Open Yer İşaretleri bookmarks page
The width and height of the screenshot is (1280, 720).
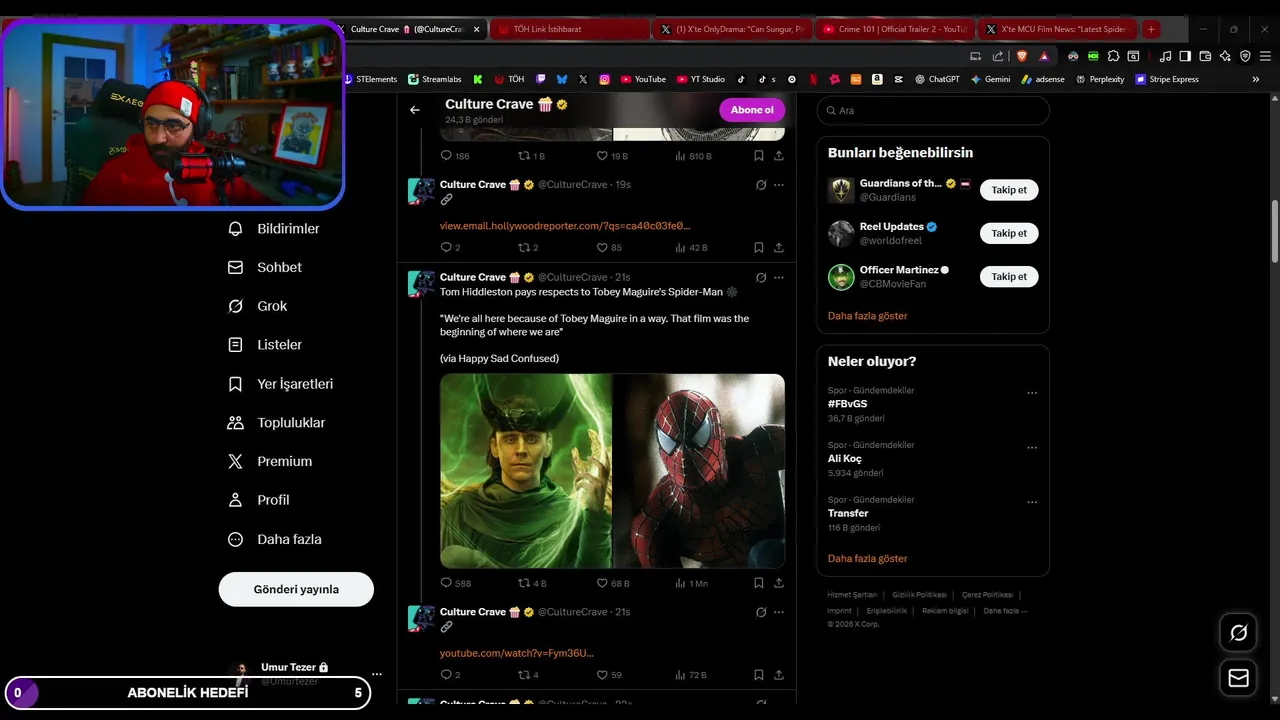point(280,384)
